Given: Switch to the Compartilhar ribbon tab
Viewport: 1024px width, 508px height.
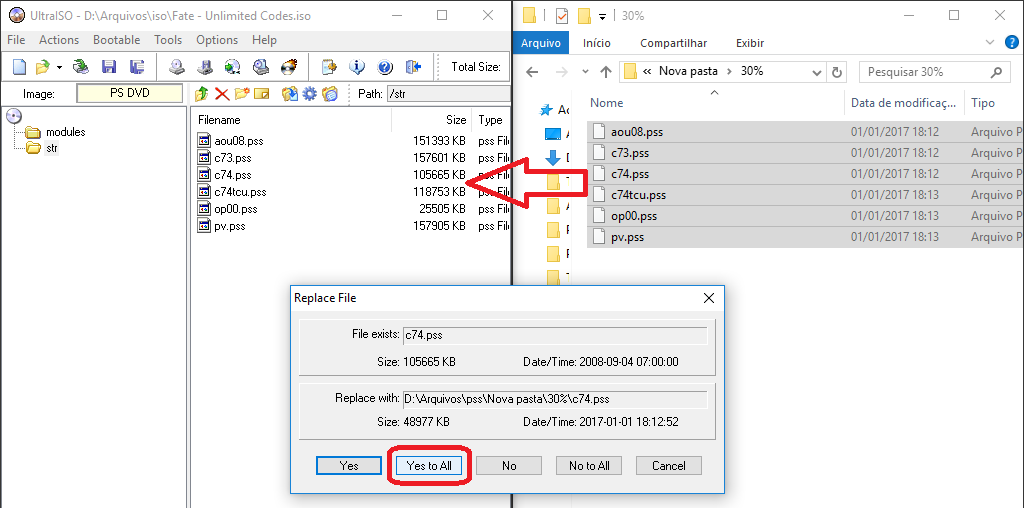Looking at the screenshot, I should [673, 43].
